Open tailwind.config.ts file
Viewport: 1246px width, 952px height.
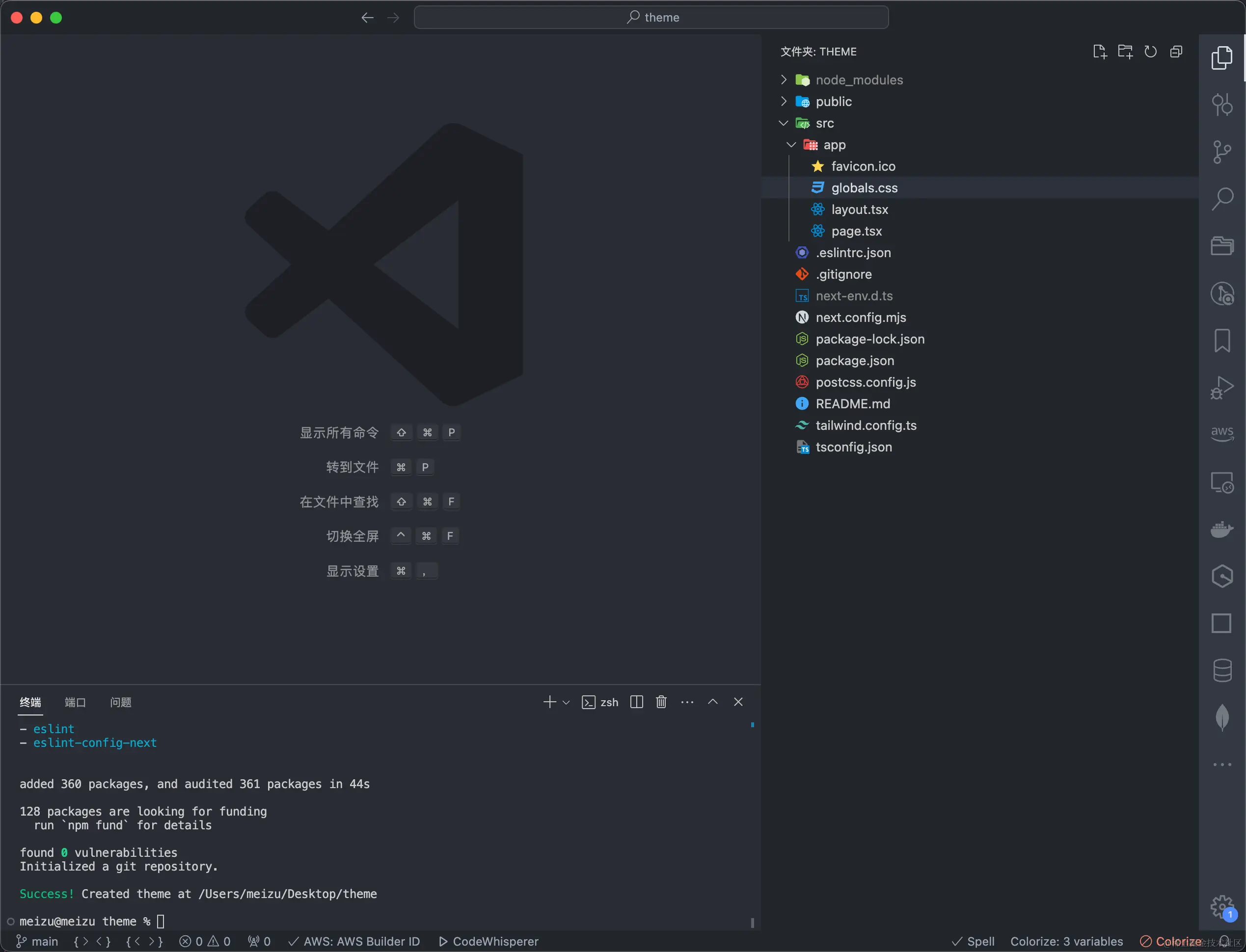click(x=979, y=425)
